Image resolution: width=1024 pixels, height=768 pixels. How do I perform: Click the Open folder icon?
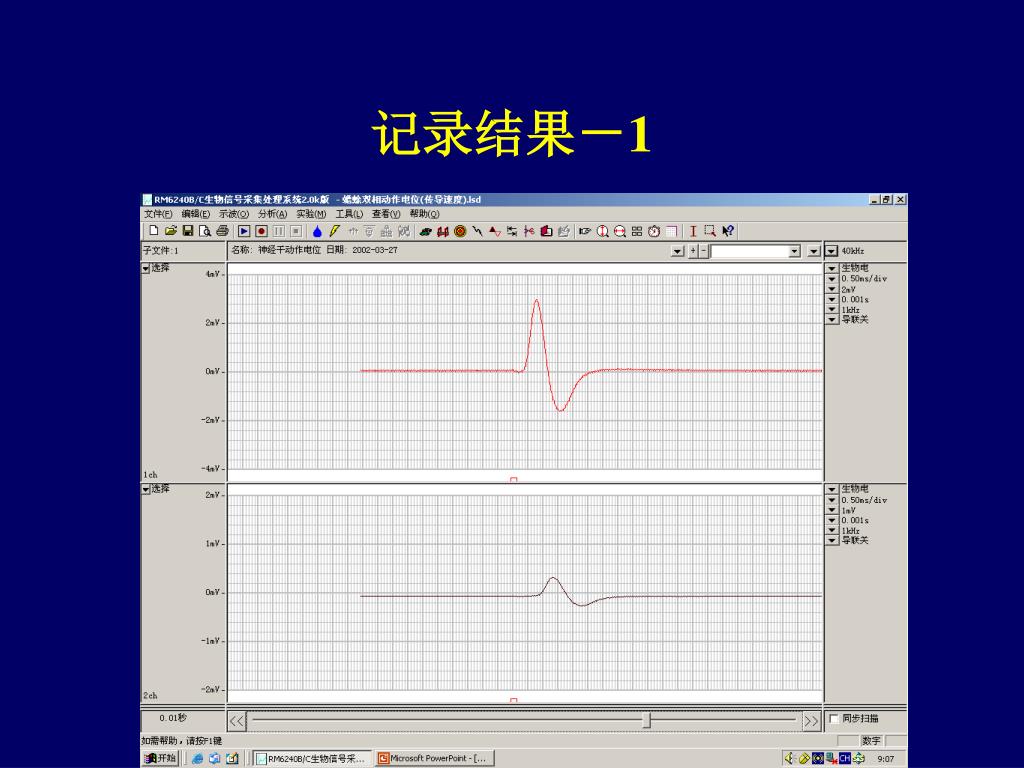tap(170, 231)
